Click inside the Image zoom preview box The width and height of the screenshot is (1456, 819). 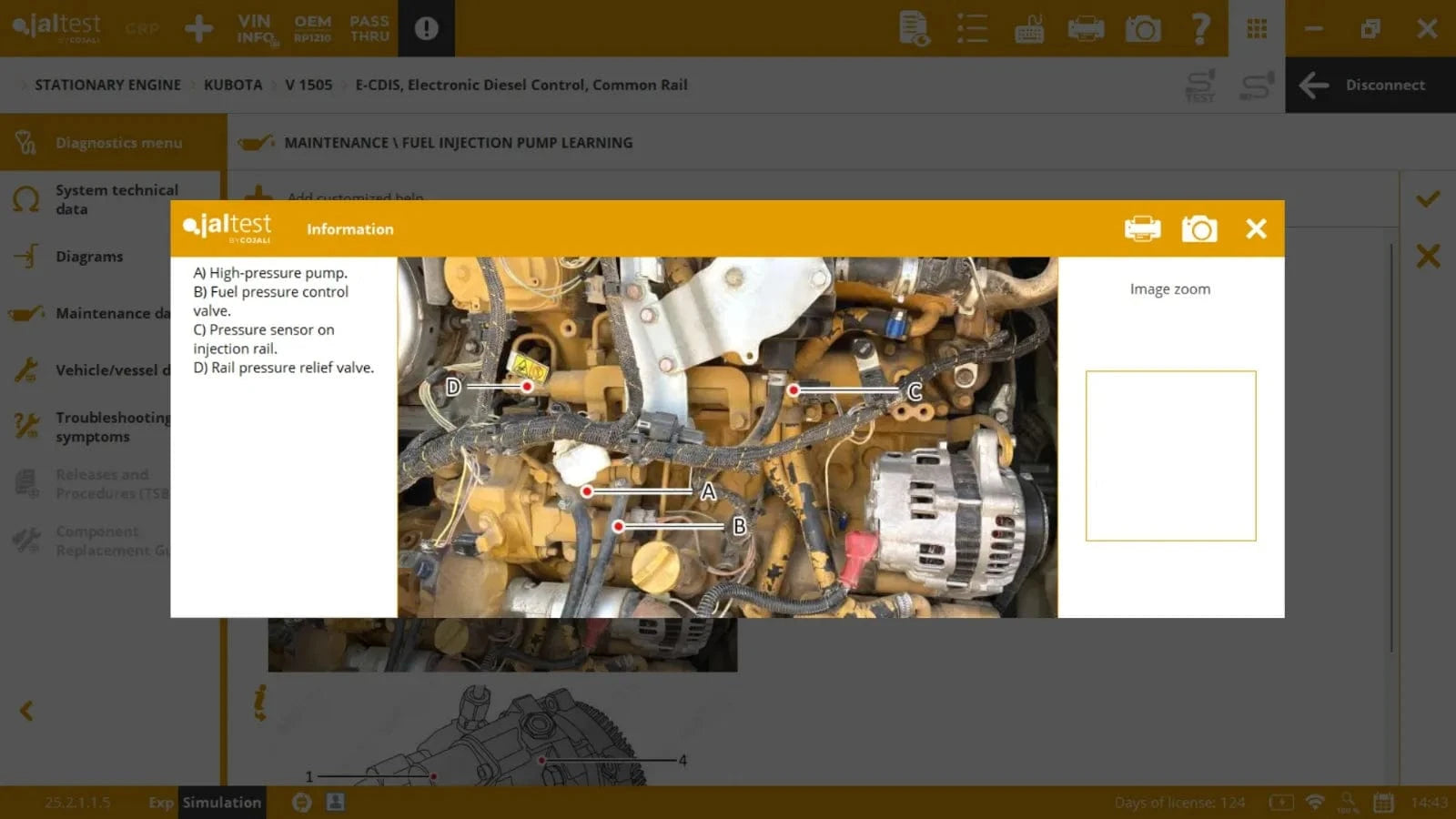pos(1170,453)
